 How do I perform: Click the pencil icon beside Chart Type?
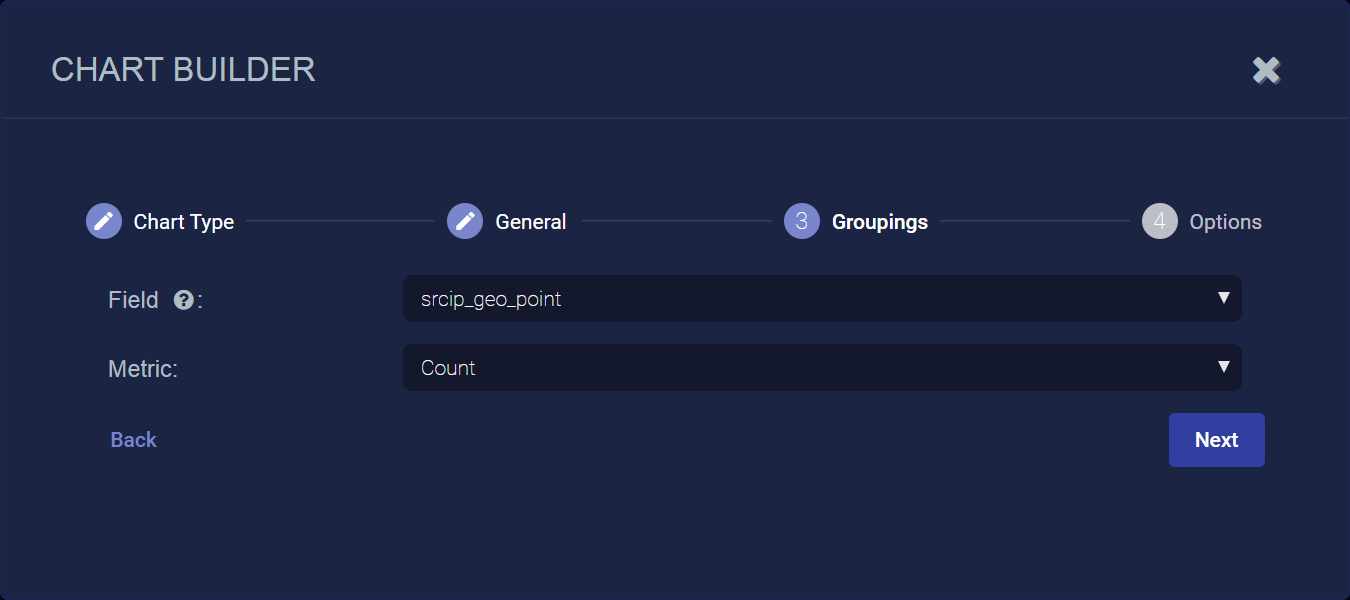(x=103, y=221)
